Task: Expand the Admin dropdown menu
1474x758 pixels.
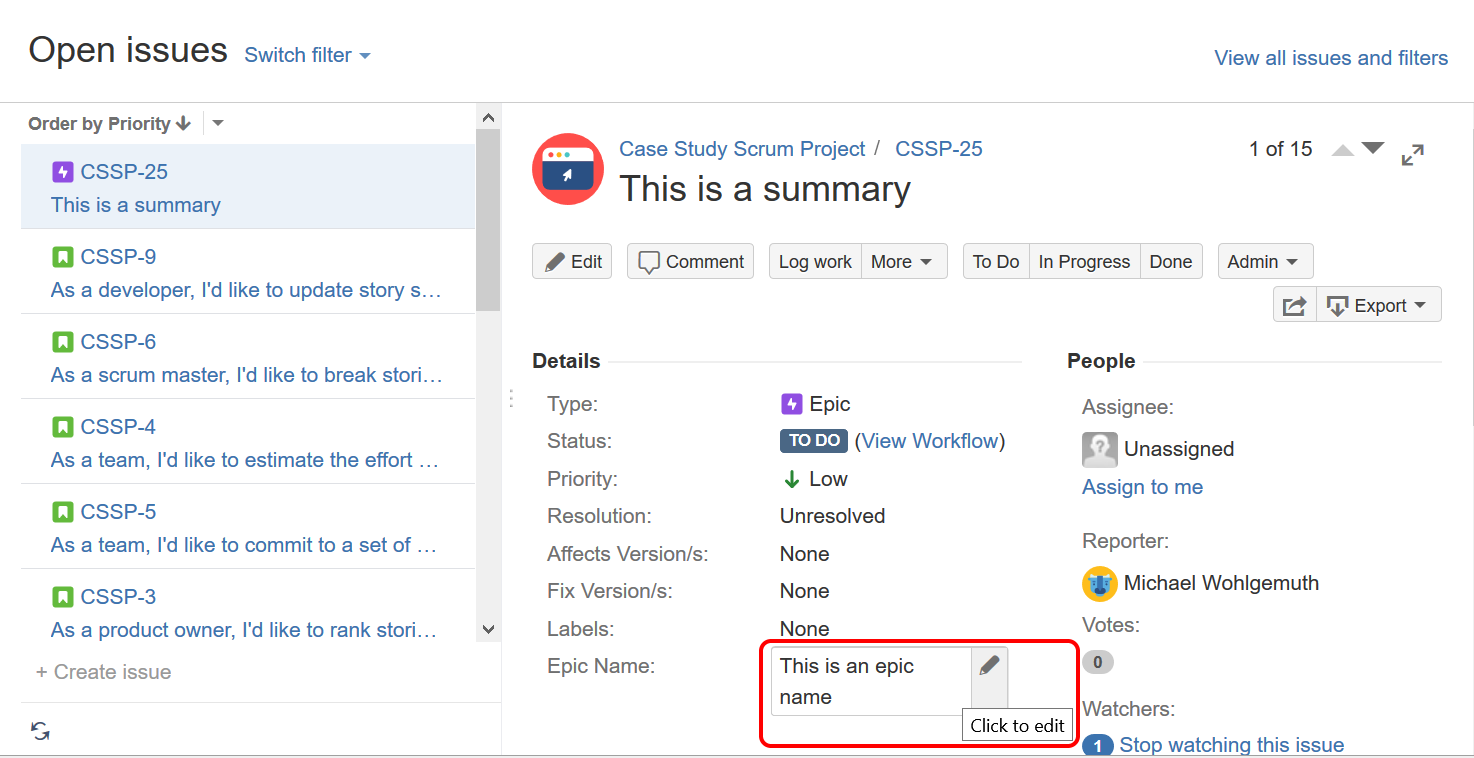Action: click(1264, 261)
